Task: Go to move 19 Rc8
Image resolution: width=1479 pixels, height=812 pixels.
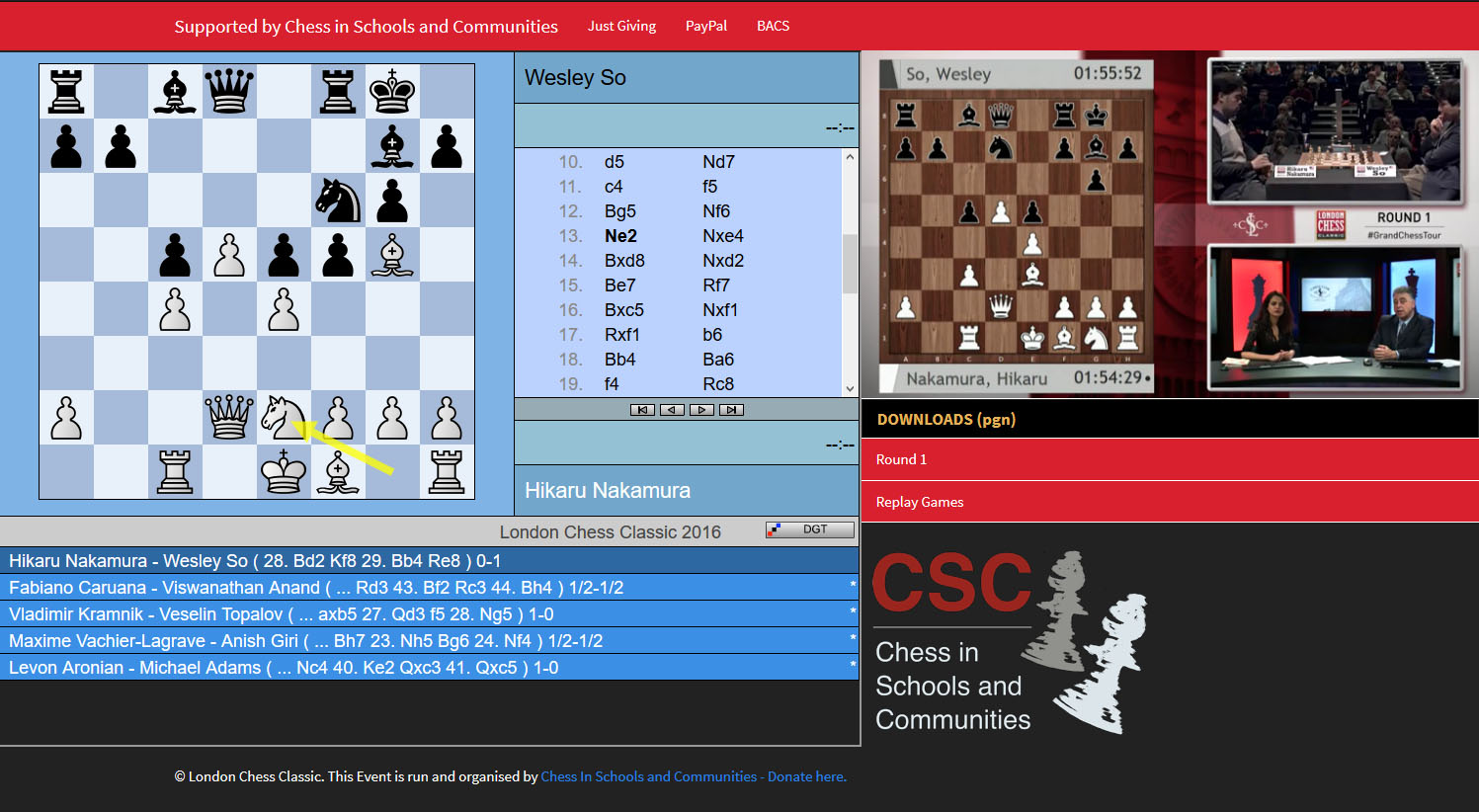Action: pos(717,384)
